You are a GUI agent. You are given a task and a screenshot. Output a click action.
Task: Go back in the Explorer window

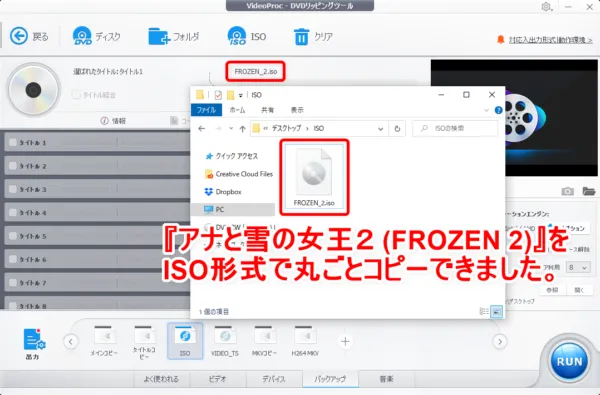point(202,129)
